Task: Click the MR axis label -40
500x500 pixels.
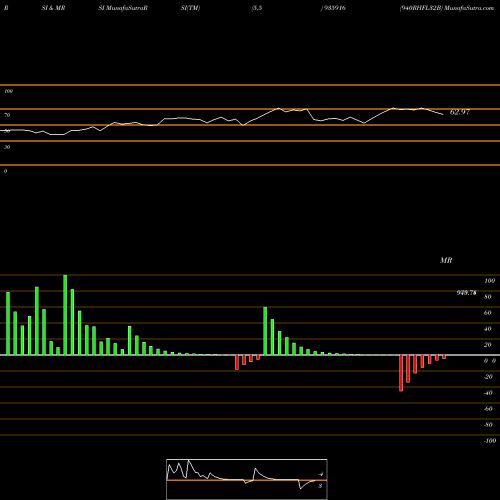Action: [x=488, y=393]
